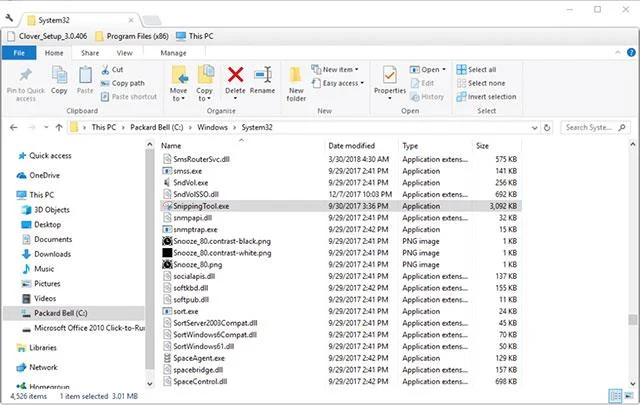
Task: Sort by the Name column header
Action: (241, 146)
